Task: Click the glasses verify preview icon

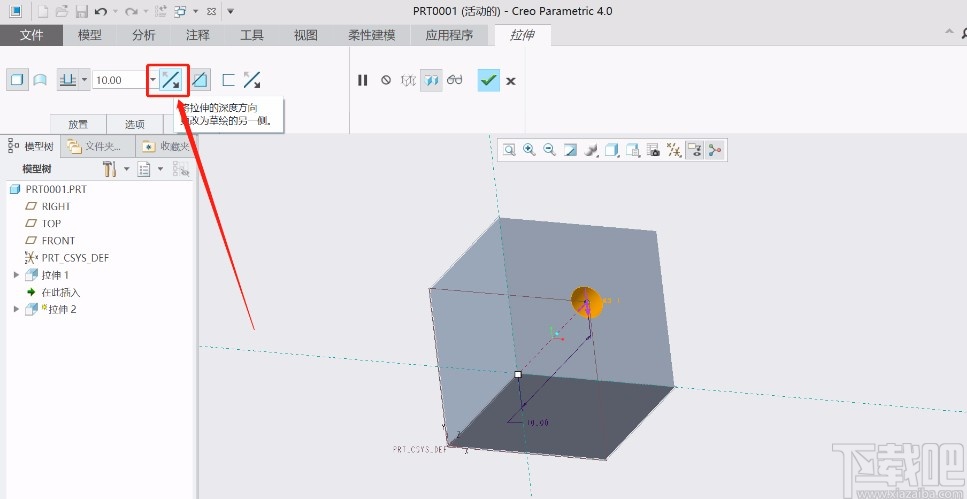Action: [x=455, y=80]
